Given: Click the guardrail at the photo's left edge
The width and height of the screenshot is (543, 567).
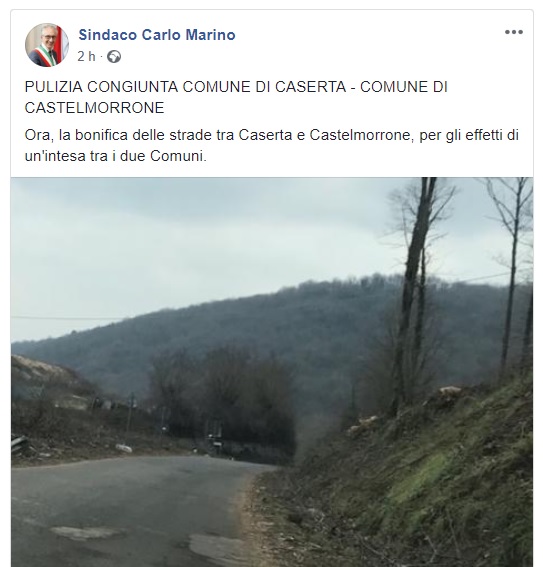Looking at the screenshot, I should coord(19,445).
